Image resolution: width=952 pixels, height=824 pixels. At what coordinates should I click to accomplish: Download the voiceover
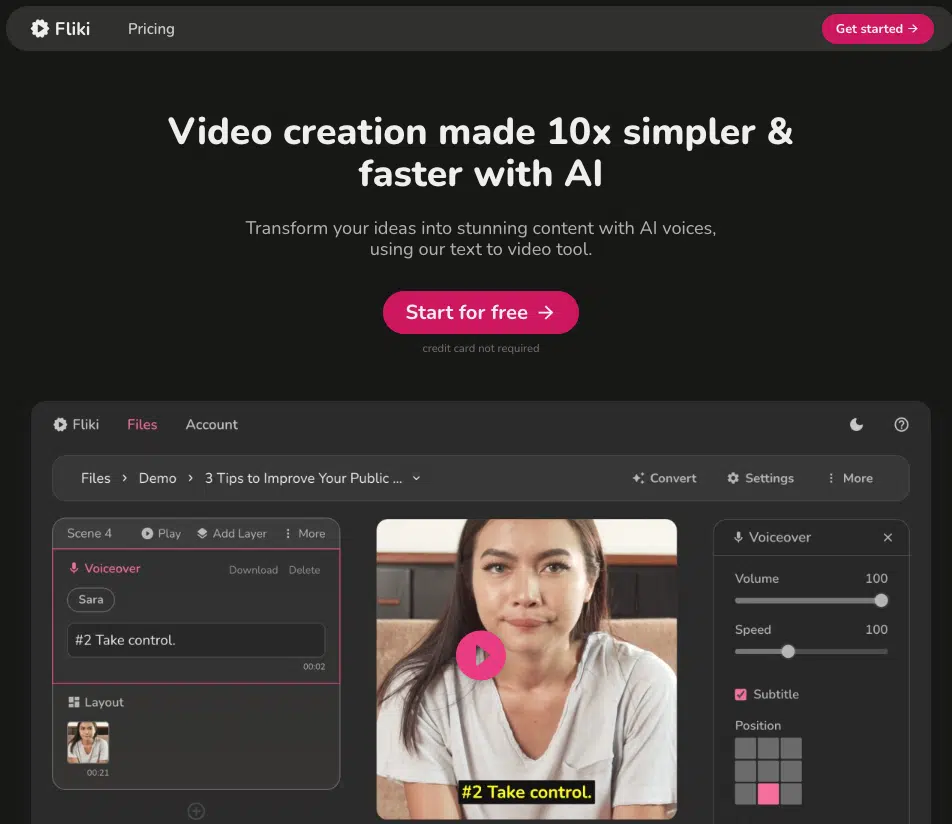(x=253, y=570)
